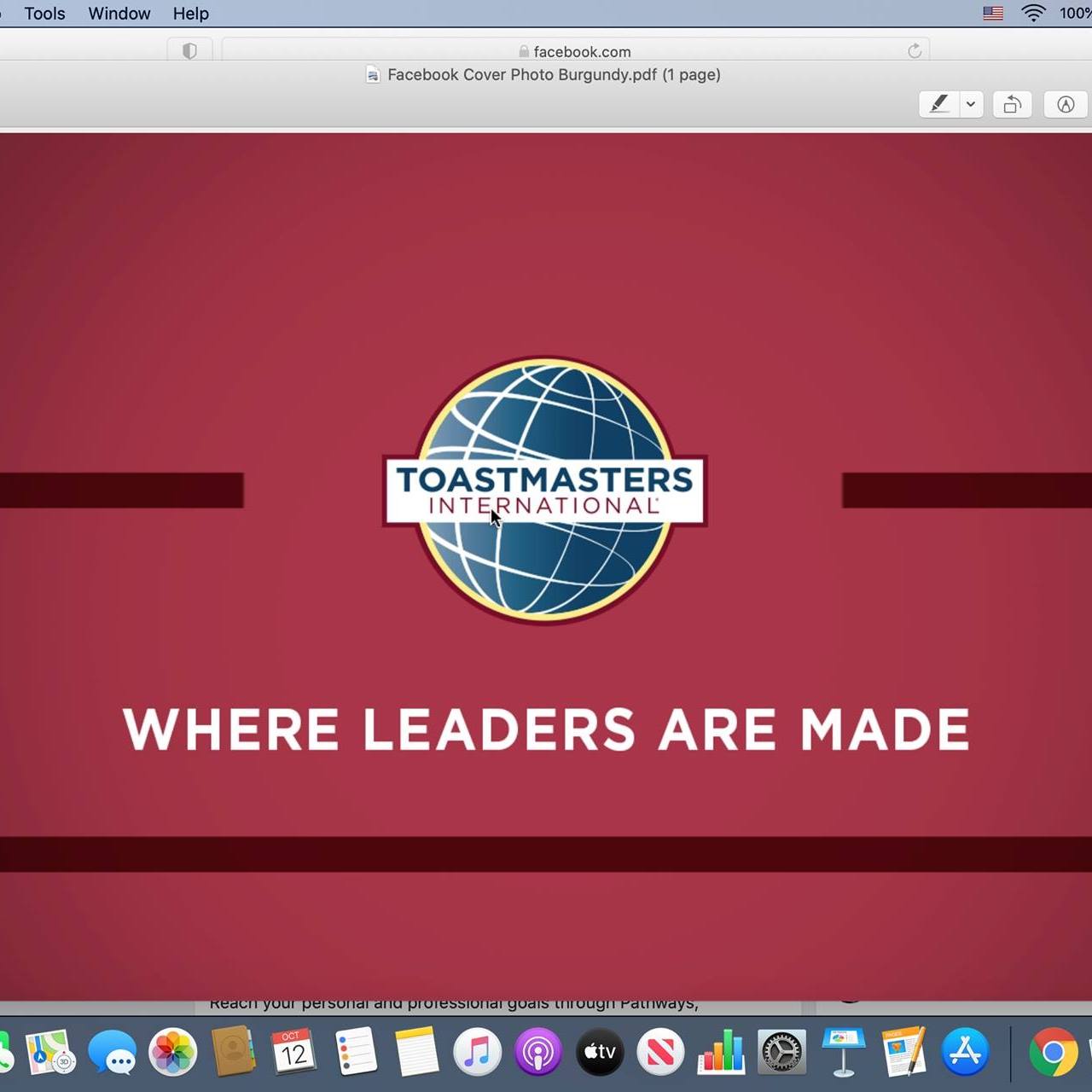Open Messages from the dock
1092x1092 pixels.
pos(112,1051)
